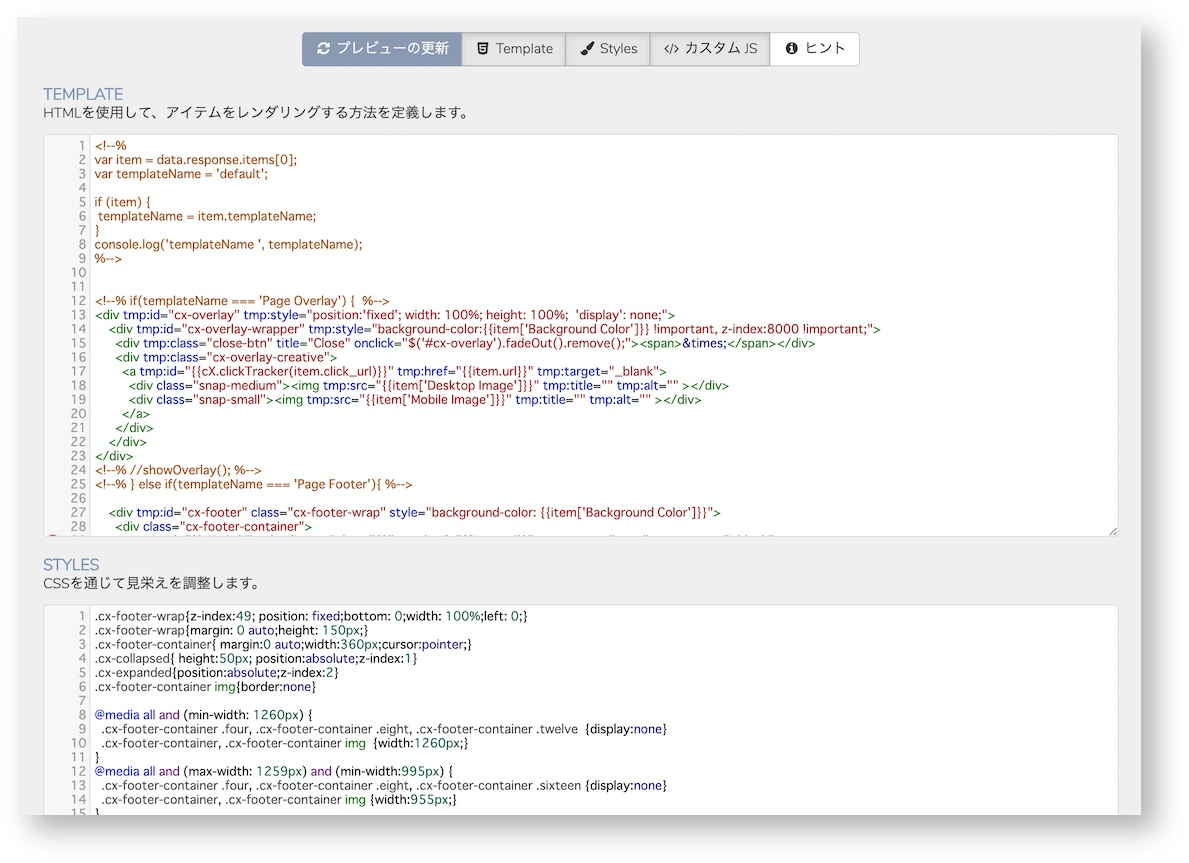The height and width of the screenshot is (863, 1189).
Task: Click the .cx-footer-container margin CSS line
Action: point(283,645)
